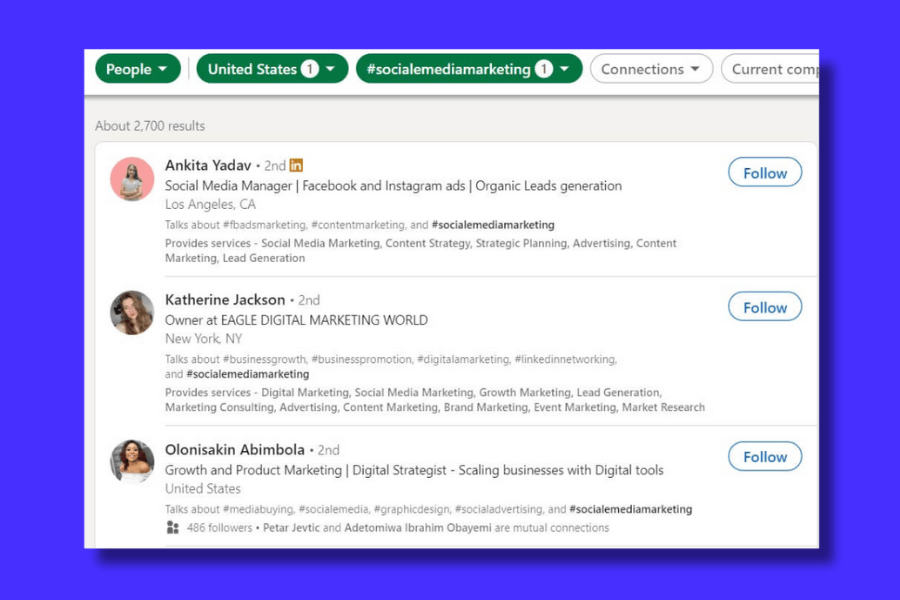The width and height of the screenshot is (900, 600).
Task: Open Ankita Yadav's profile
Action: [207, 165]
